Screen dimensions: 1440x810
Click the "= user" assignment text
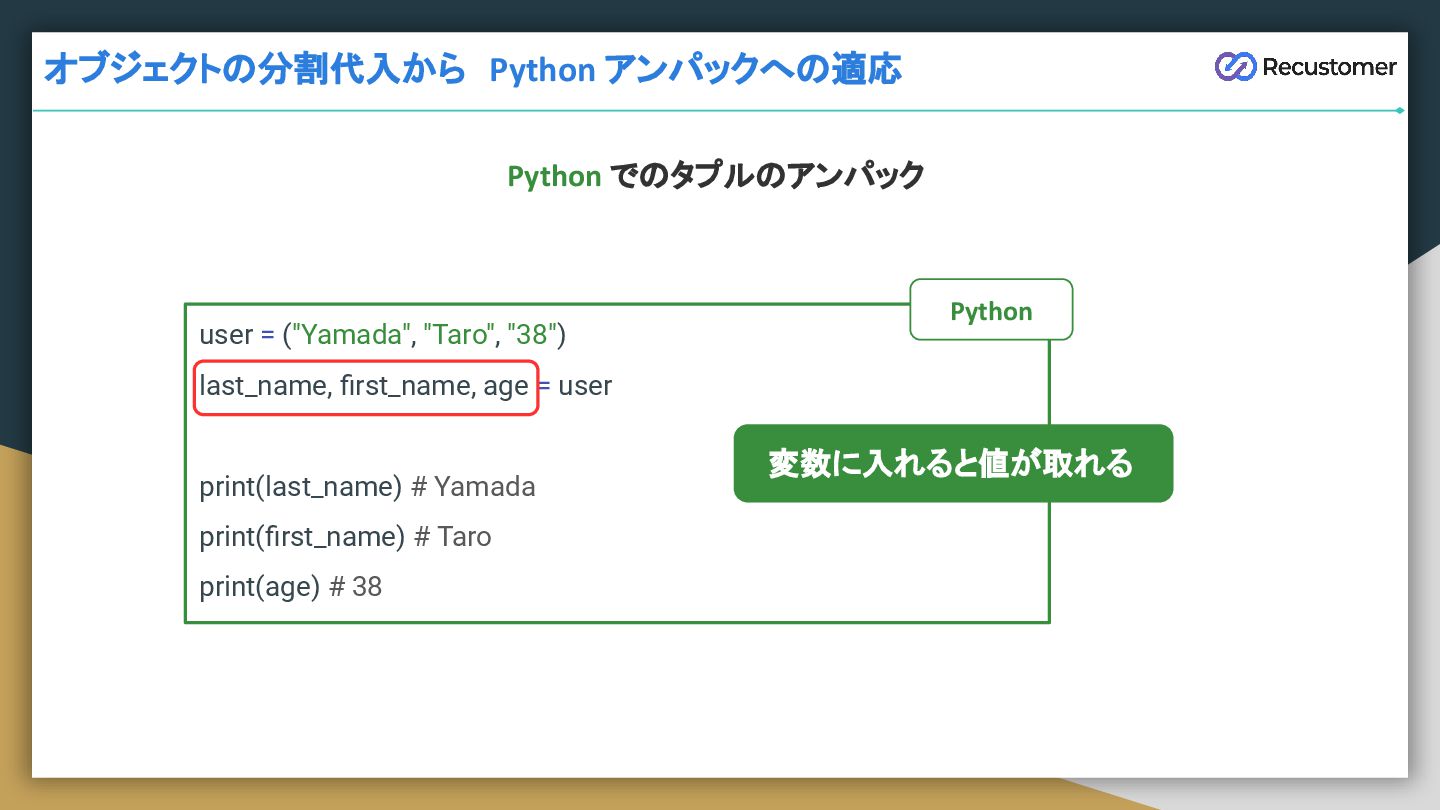[x=576, y=386]
